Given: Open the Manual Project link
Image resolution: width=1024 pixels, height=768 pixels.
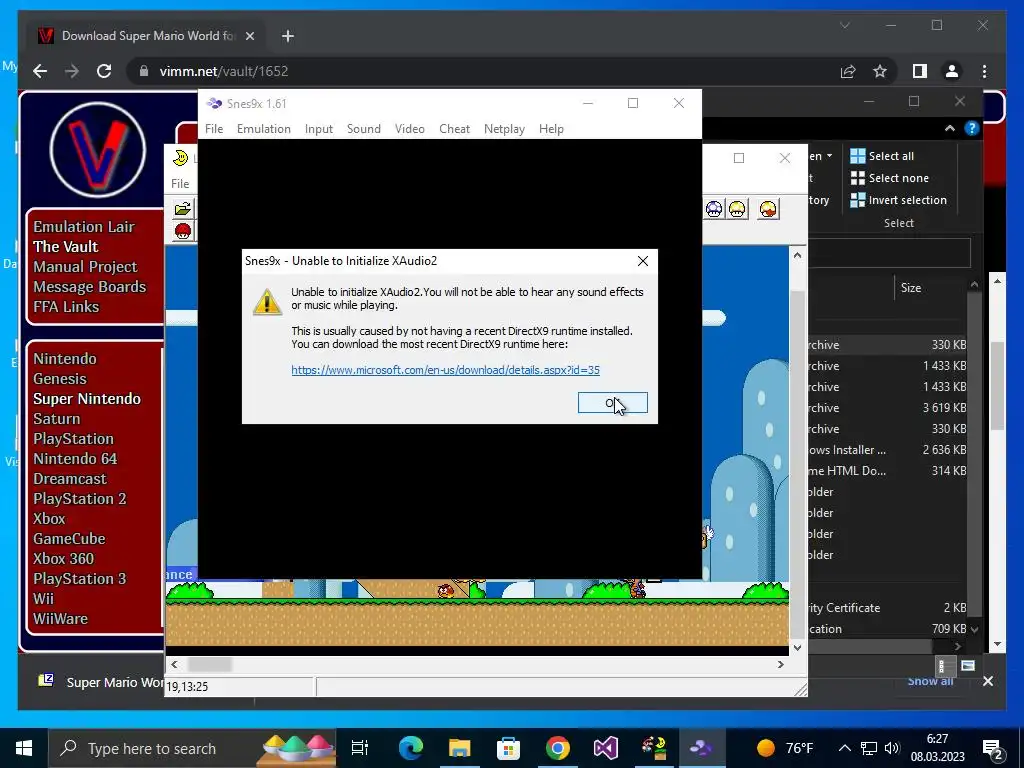Looking at the screenshot, I should coord(85,266).
